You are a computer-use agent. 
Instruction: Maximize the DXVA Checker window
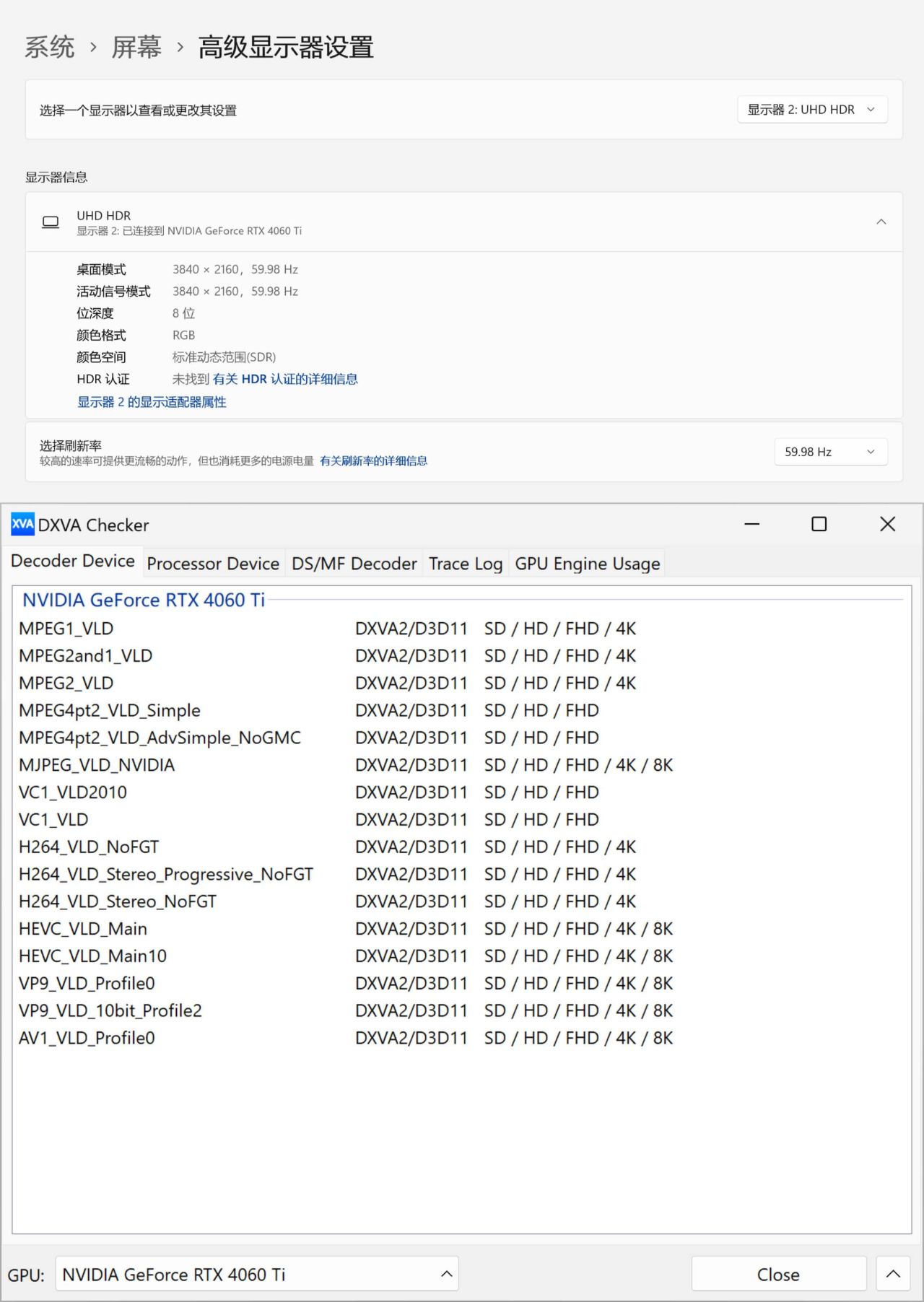pyautogui.click(x=819, y=524)
